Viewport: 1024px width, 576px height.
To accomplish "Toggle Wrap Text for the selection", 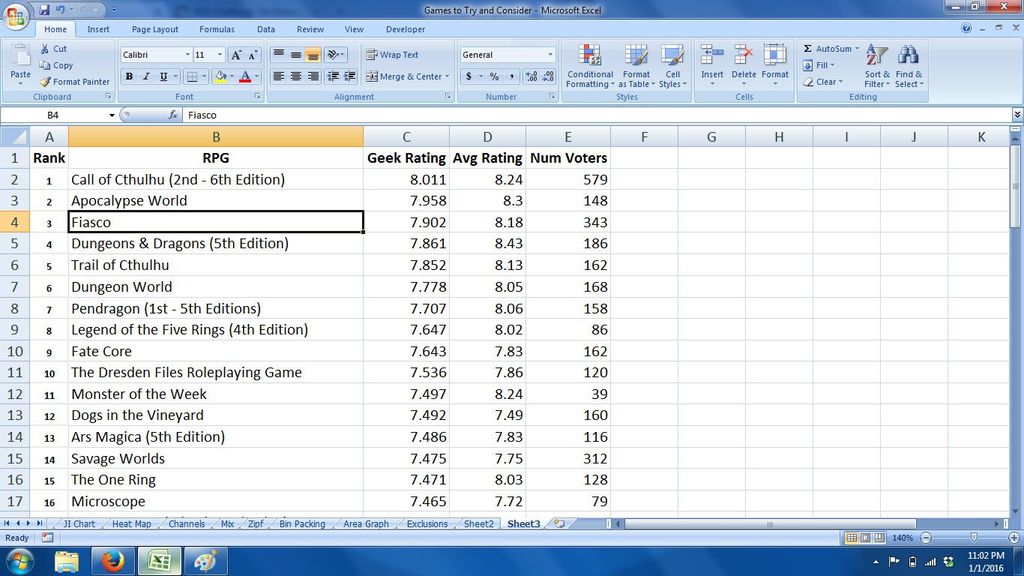I will click(x=400, y=54).
